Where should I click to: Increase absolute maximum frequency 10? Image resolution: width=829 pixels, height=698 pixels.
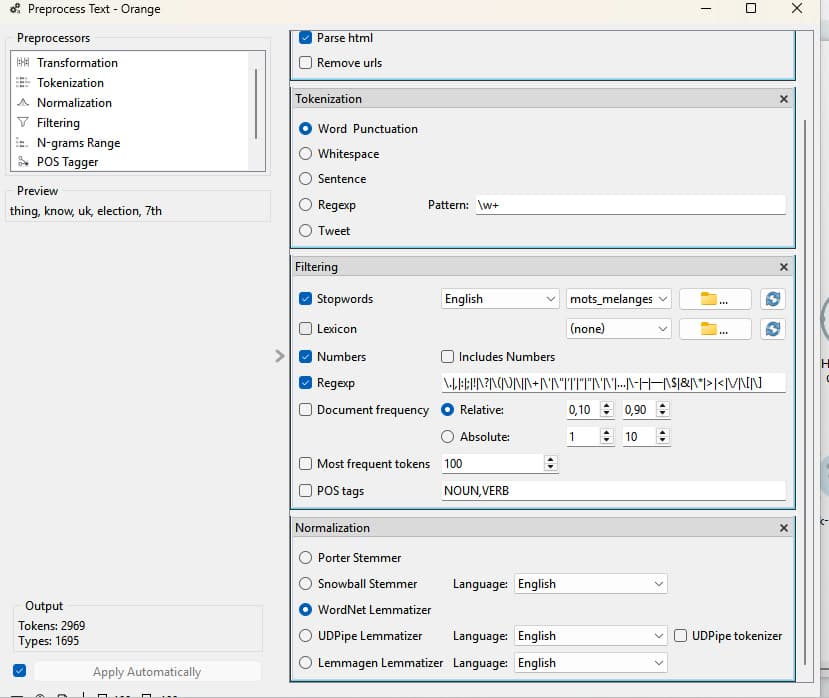662,433
